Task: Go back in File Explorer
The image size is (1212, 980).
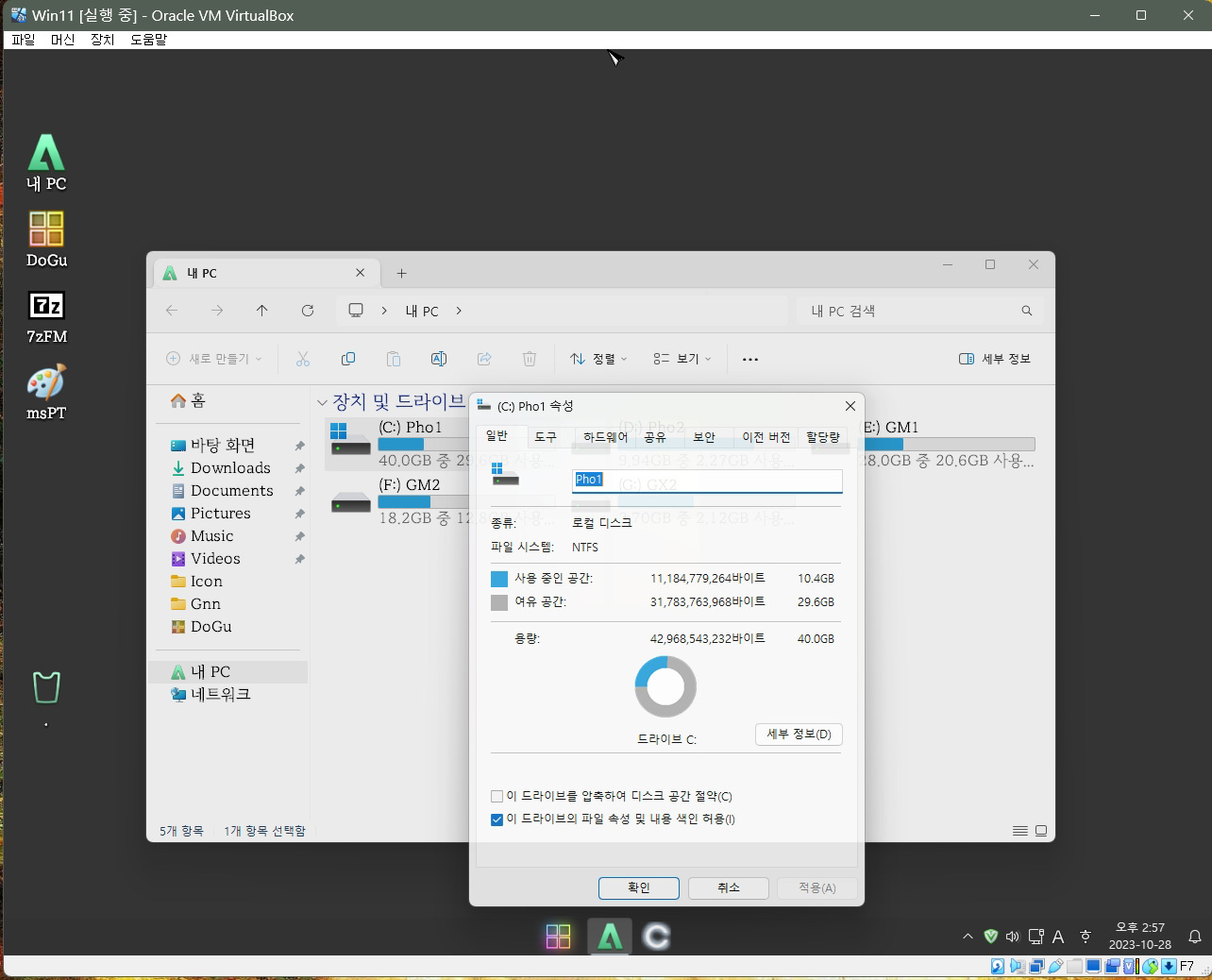Action: [172, 311]
